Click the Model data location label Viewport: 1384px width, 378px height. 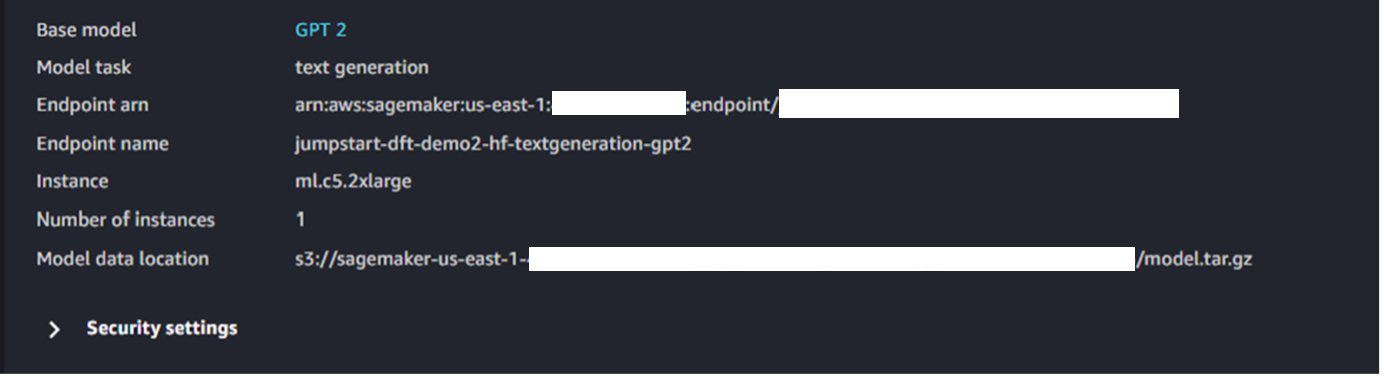(x=122, y=259)
